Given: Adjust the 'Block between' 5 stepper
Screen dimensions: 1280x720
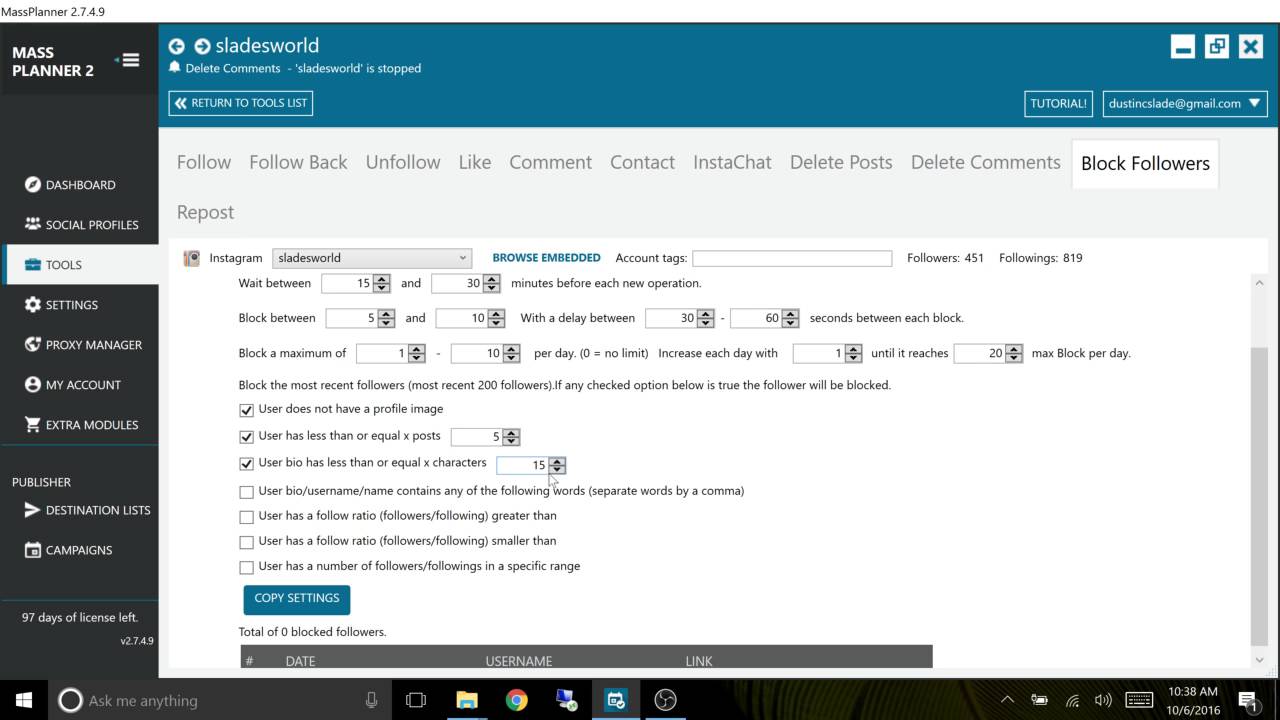Looking at the screenshot, I should coord(385,319).
